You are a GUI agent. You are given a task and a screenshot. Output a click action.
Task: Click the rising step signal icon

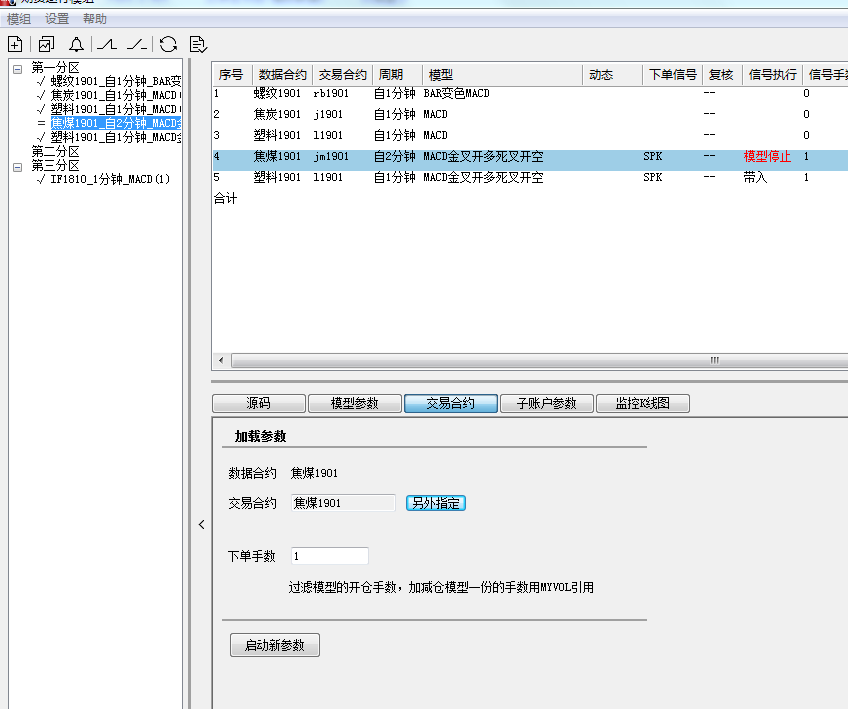point(107,44)
